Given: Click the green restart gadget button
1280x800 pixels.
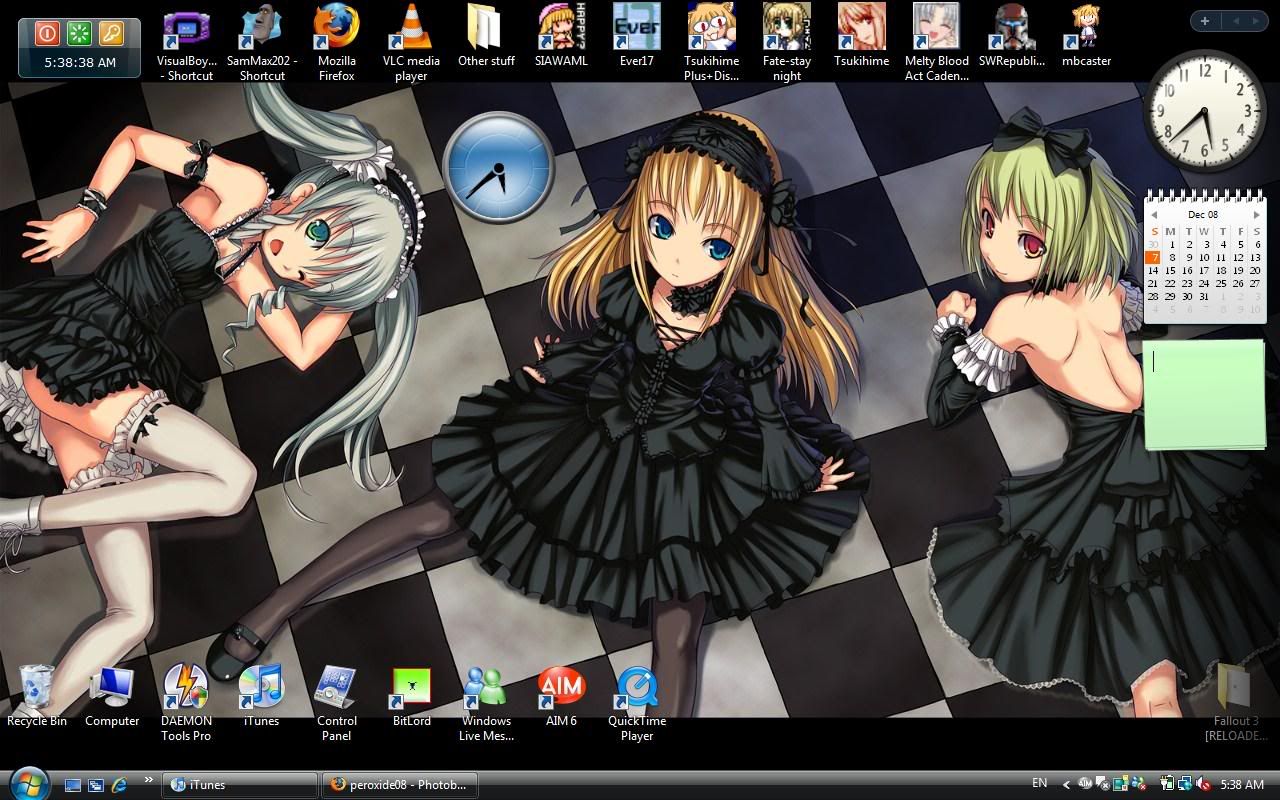Looking at the screenshot, I should point(79,34).
